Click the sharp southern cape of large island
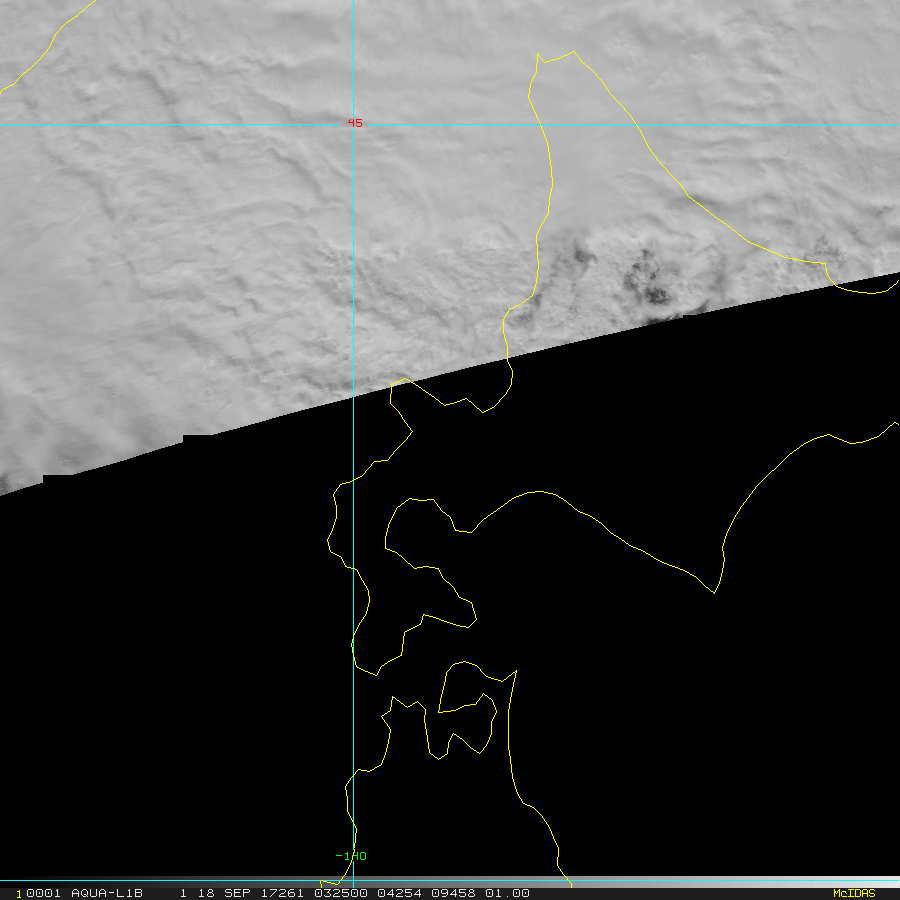900x900 pixels. (715, 590)
